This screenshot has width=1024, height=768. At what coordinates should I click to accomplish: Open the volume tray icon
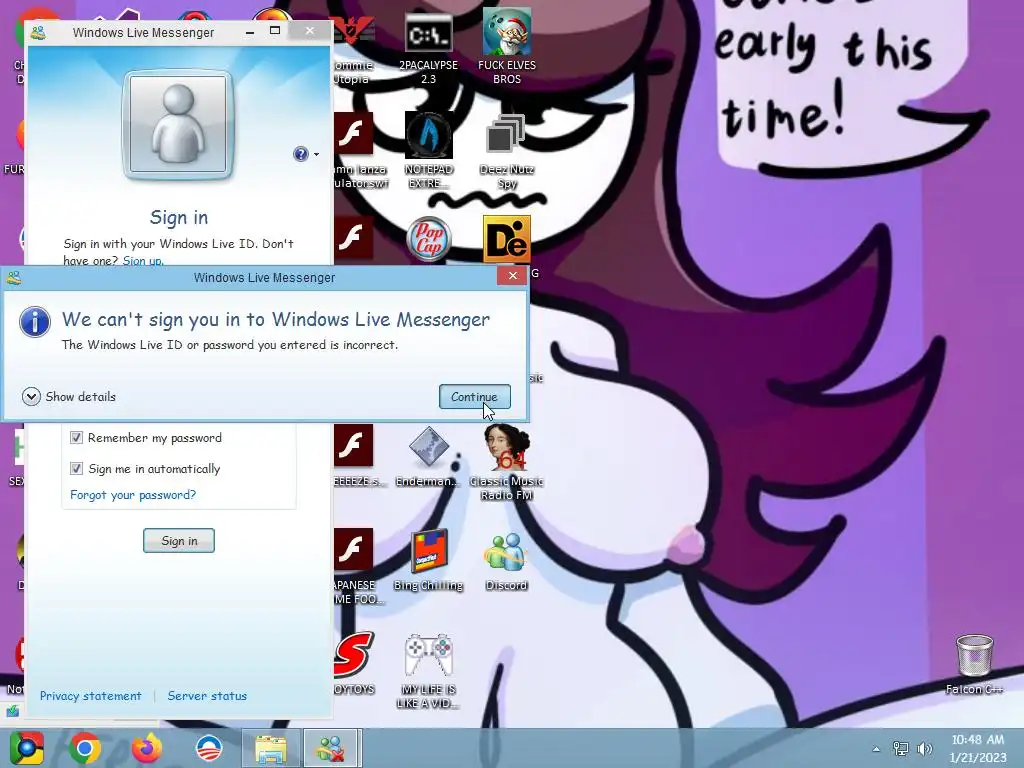point(924,748)
